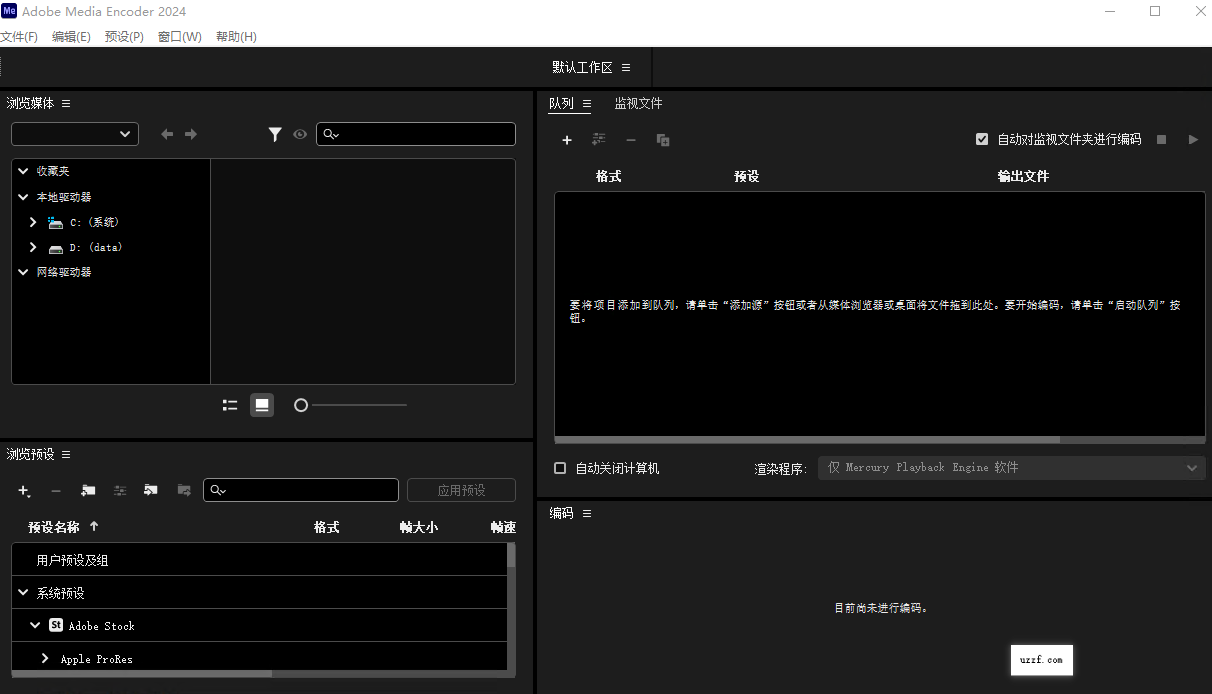
Task: Click the Add Output icon in Queue panel
Action: 599,140
